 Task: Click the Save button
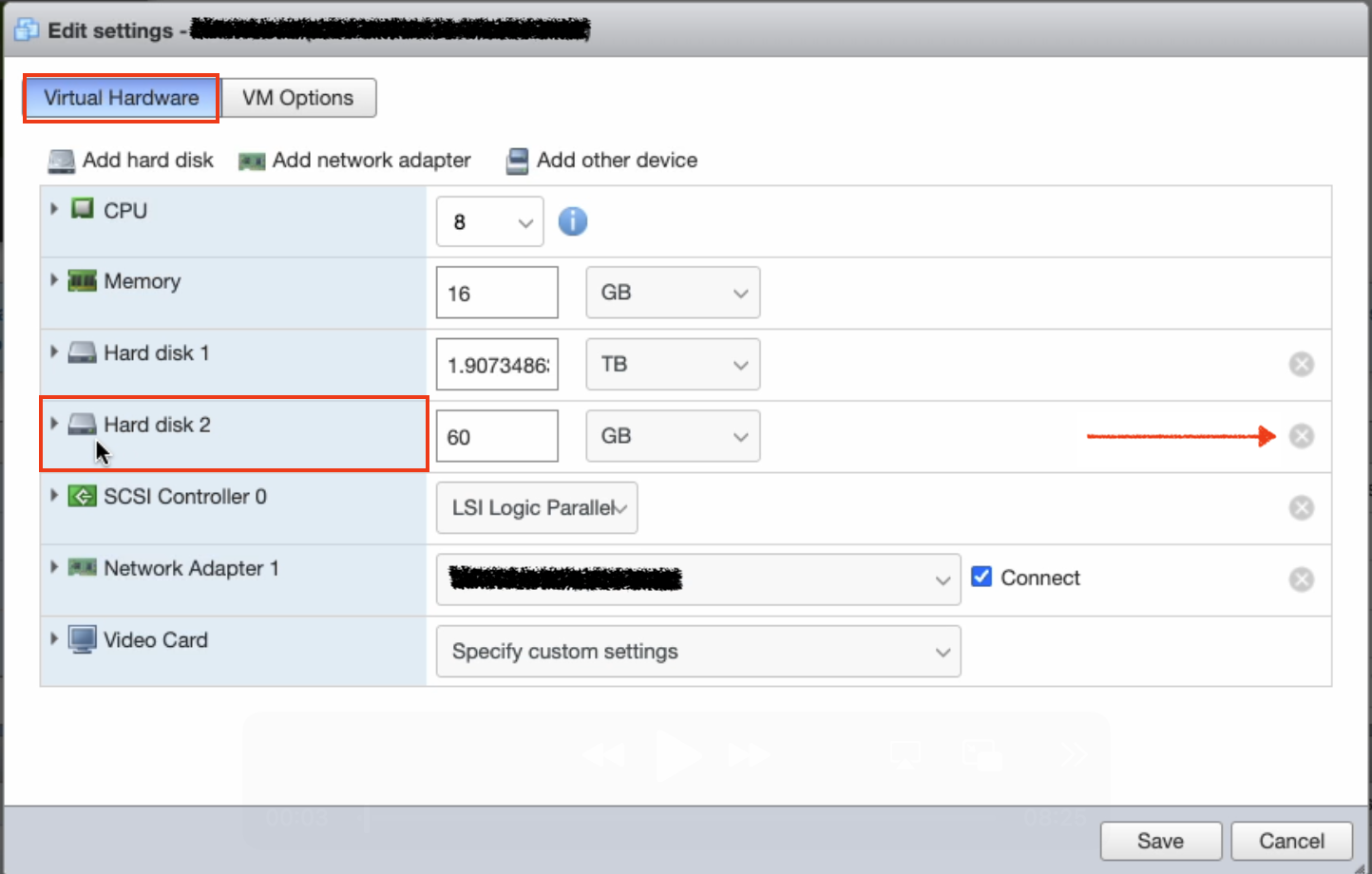[1160, 841]
